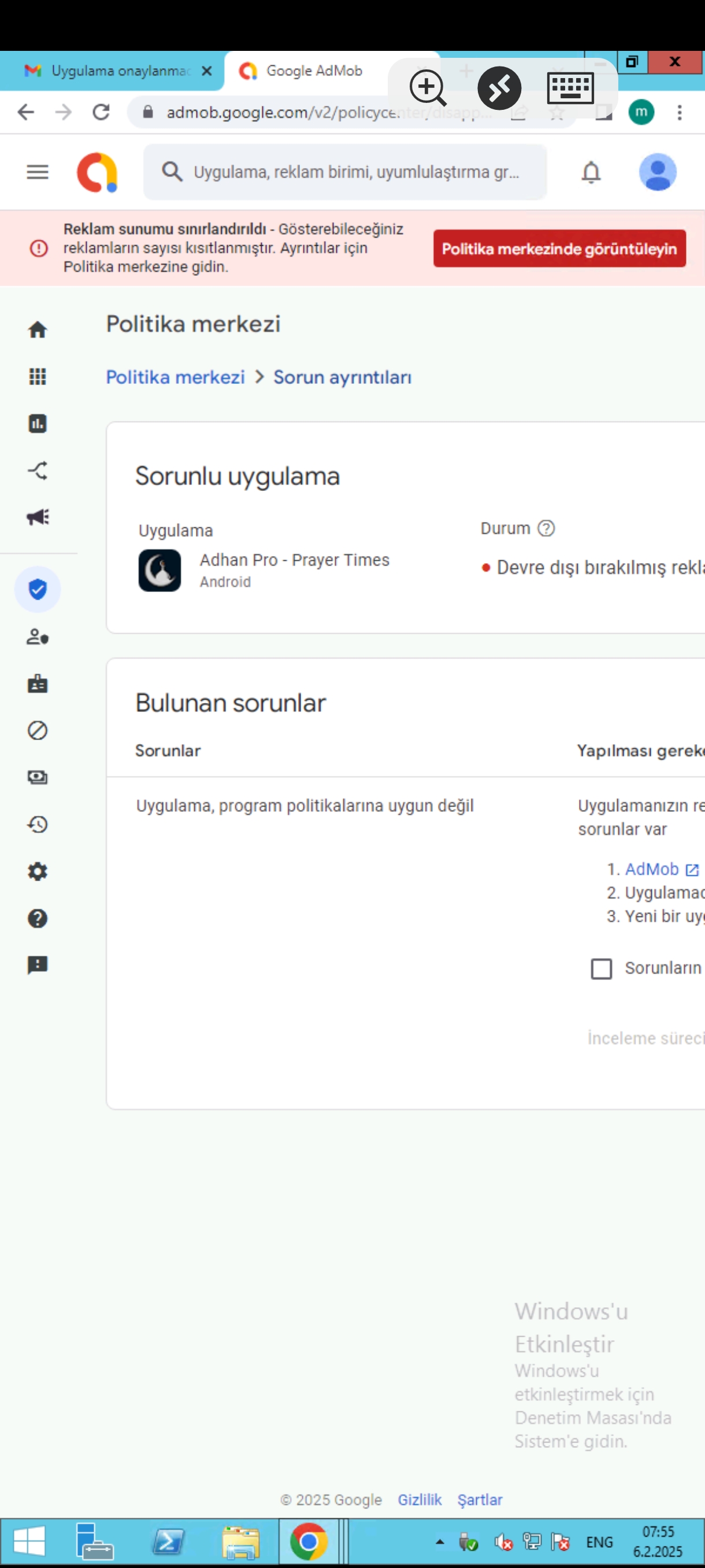This screenshot has height=1568, width=705.
Task: Open PowerShell from the taskbar
Action: pyautogui.click(x=168, y=1541)
